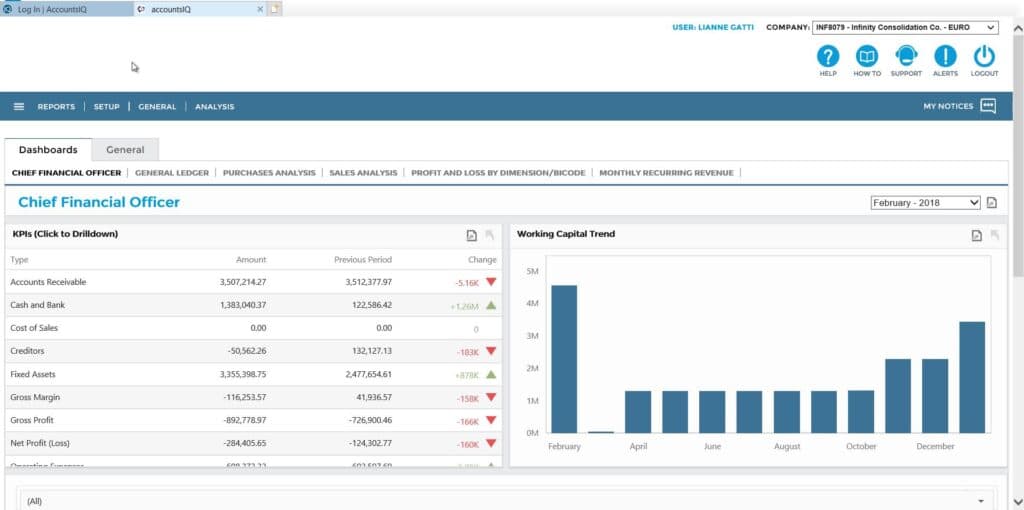Viewport: 1024px width, 510px height.
Task: Click the red down arrow for Creditors
Action: (491, 351)
